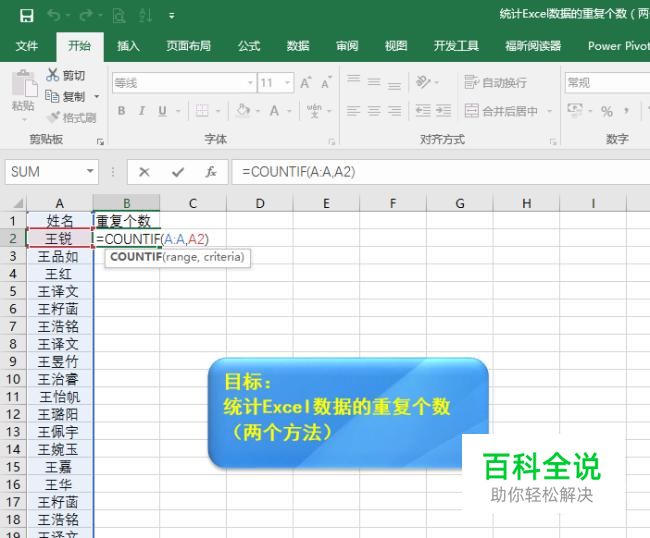Click the Save icon in quick access toolbar
Image resolution: width=650 pixels, height=538 pixels.
27,16
